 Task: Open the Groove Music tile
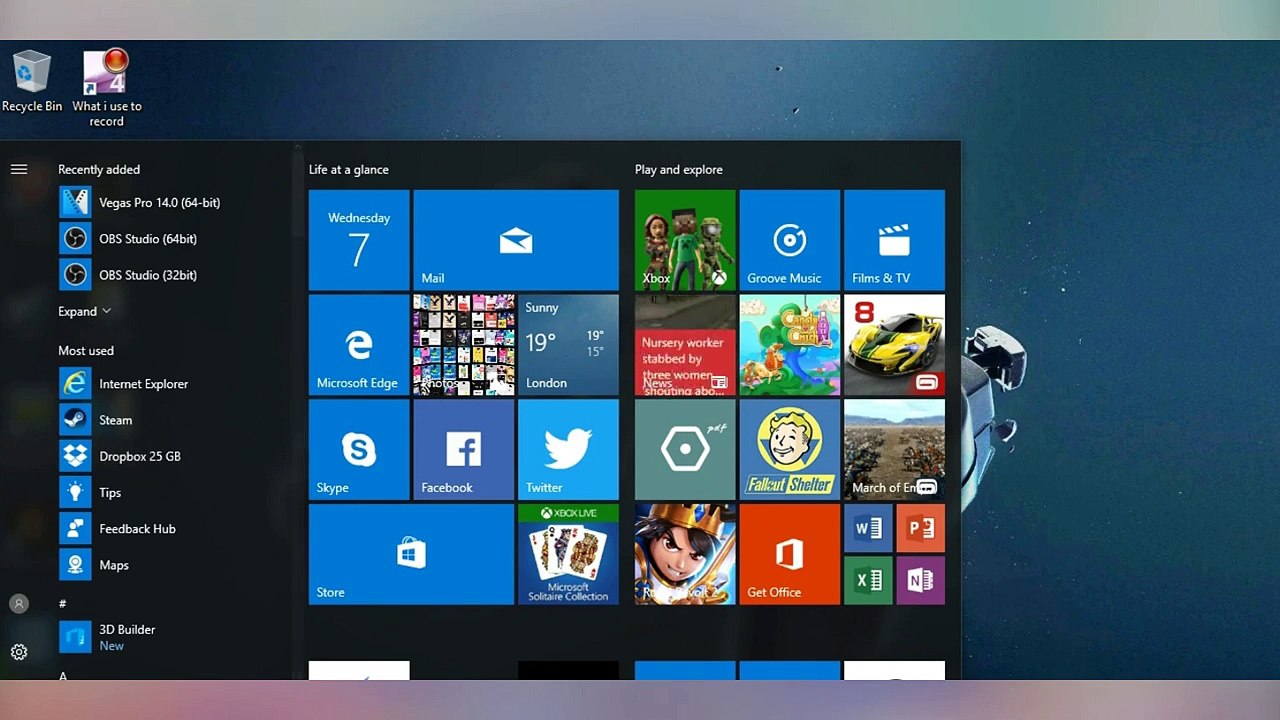(x=790, y=240)
